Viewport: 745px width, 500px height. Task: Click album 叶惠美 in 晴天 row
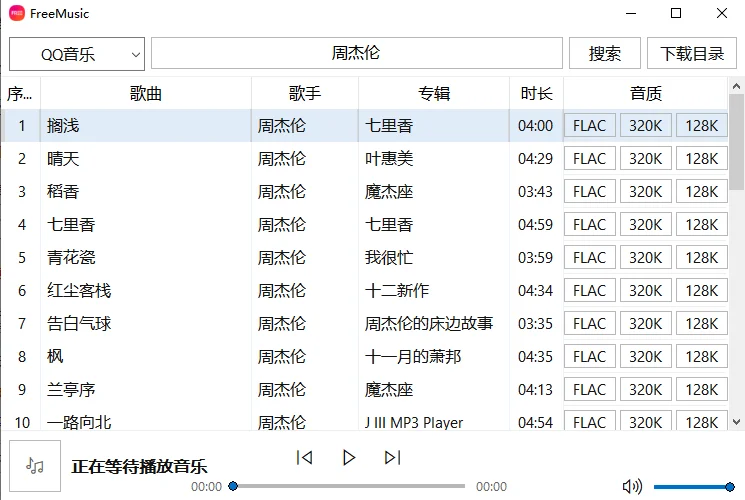[x=389, y=158]
